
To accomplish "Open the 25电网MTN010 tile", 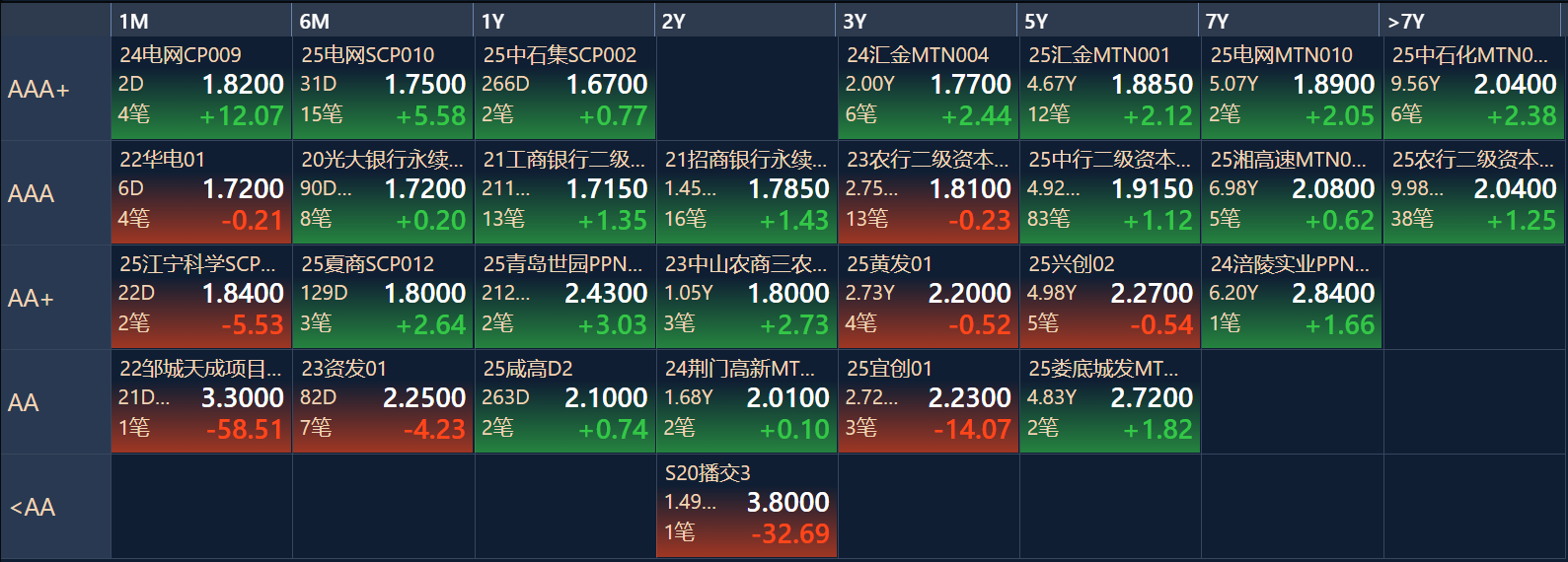I will [1291, 88].
